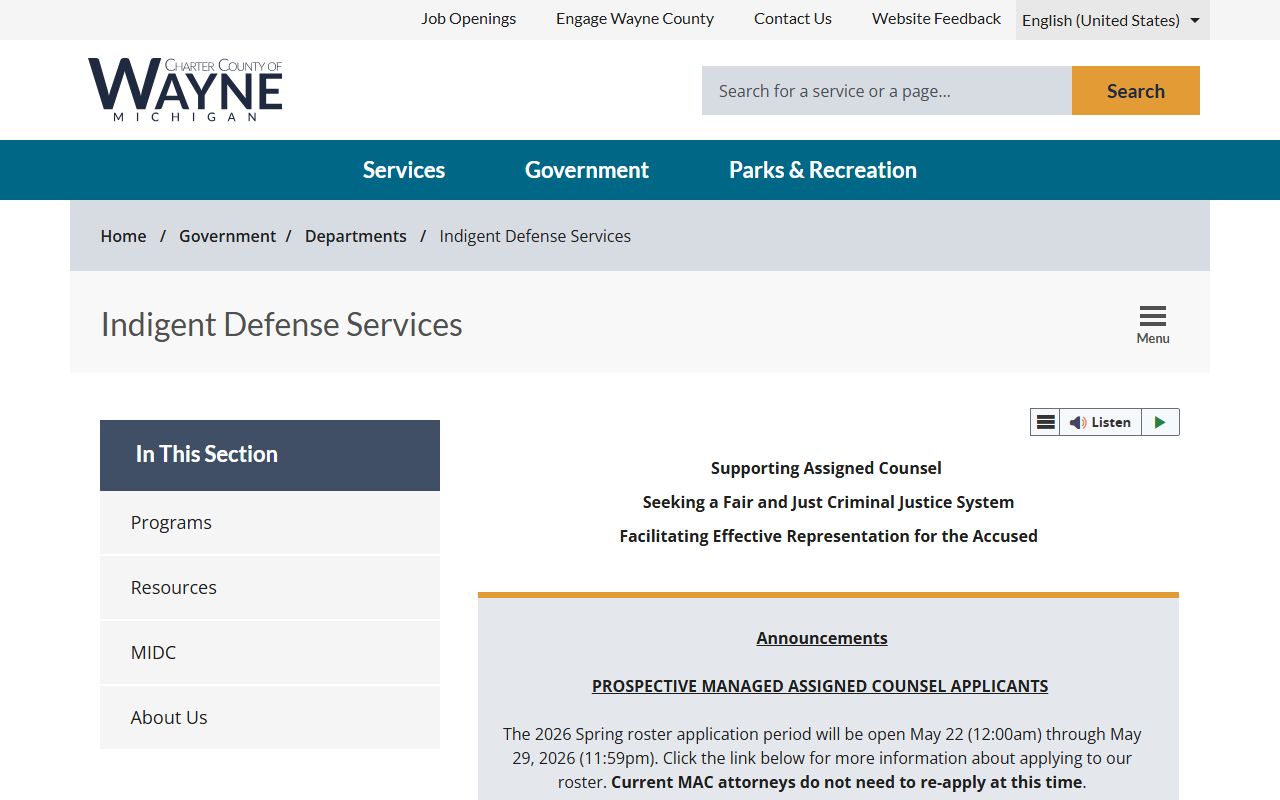The image size is (1280, 800).
Task: Open the Services menu
Action: pyautogui.click(x=404, y=170)
